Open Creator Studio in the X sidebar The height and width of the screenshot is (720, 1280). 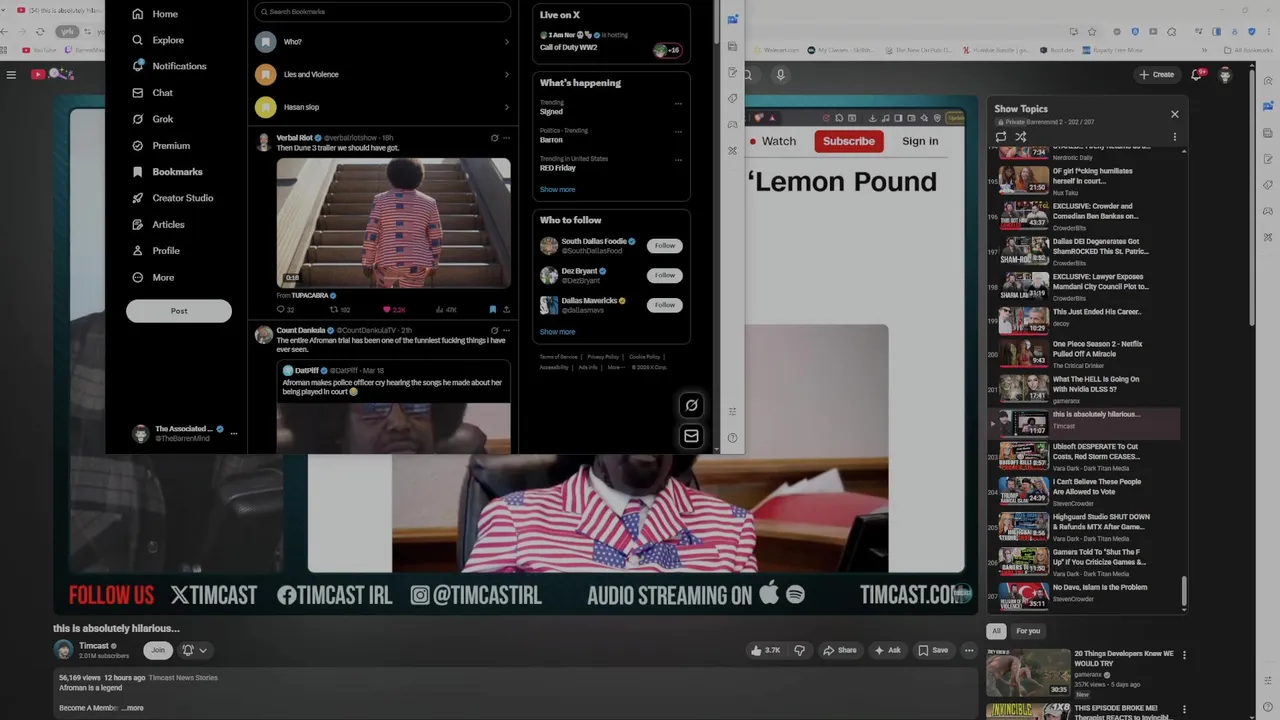(x=172, y=198)
